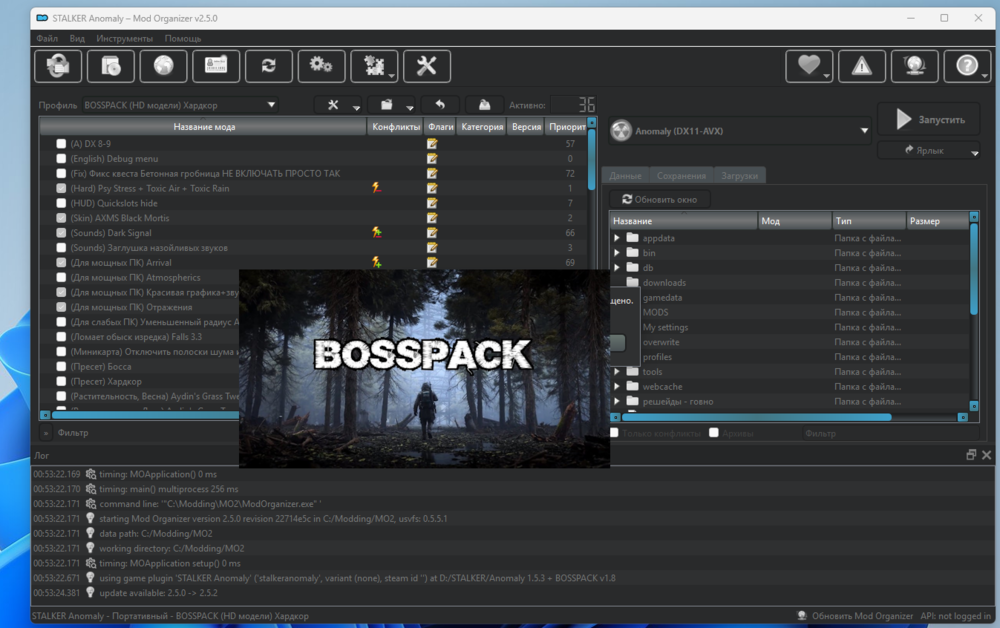Open the Инструменты menu

[125, 38]
